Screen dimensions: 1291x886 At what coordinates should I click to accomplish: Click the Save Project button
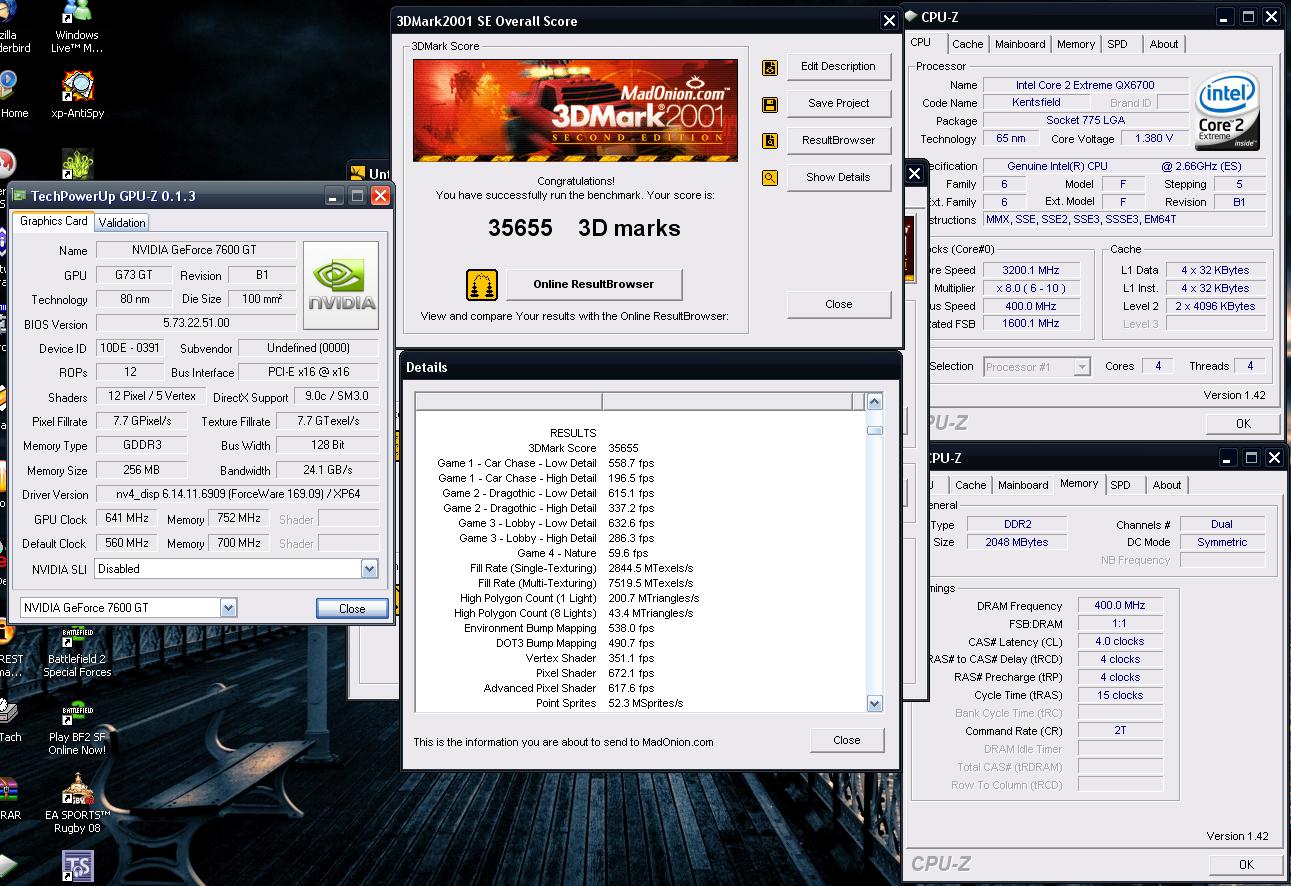click(x=838, y=103)
